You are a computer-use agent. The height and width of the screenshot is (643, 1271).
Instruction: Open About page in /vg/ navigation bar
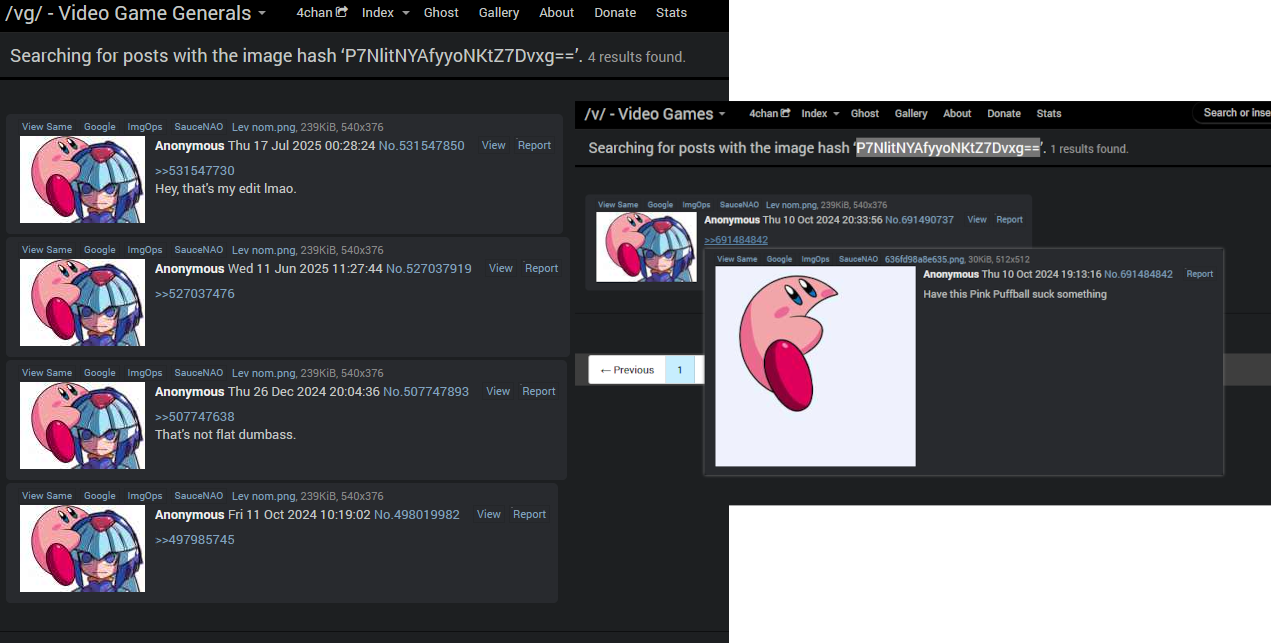click(x=557, y=13)
